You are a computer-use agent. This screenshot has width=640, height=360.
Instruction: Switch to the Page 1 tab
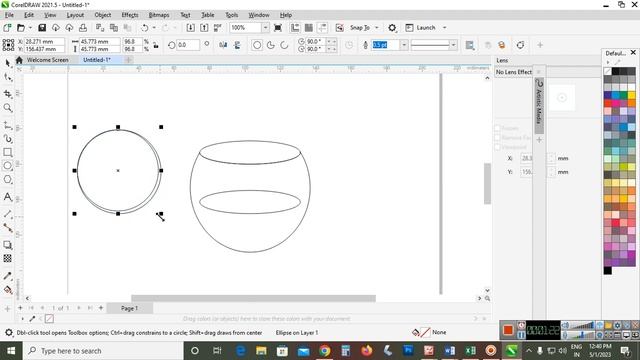point(130,308)
